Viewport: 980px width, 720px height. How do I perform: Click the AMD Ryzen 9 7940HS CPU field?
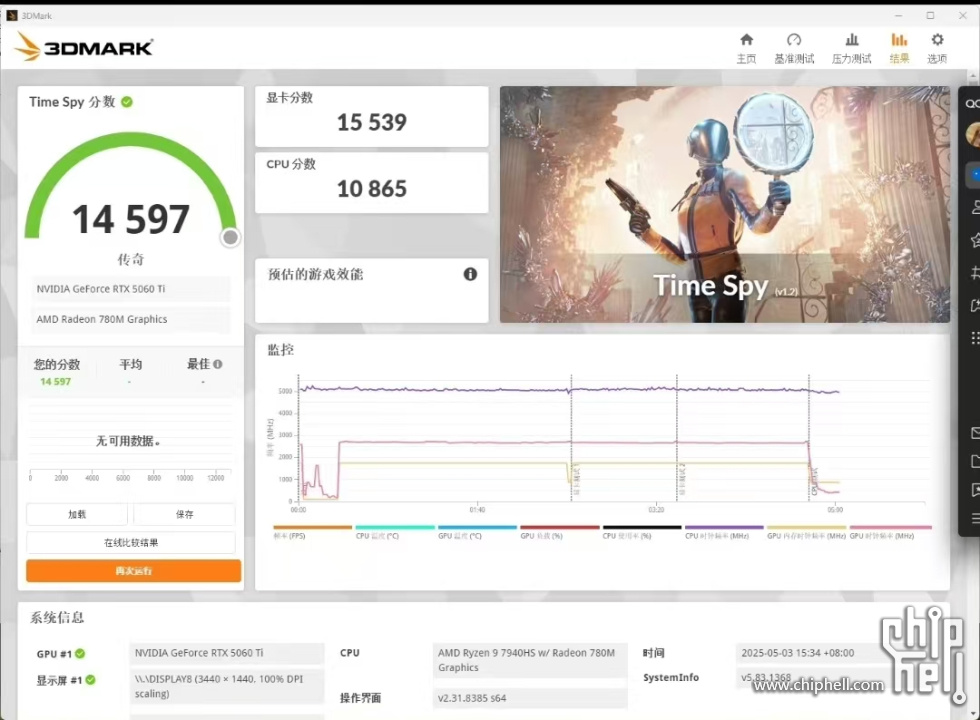[529, 660]
